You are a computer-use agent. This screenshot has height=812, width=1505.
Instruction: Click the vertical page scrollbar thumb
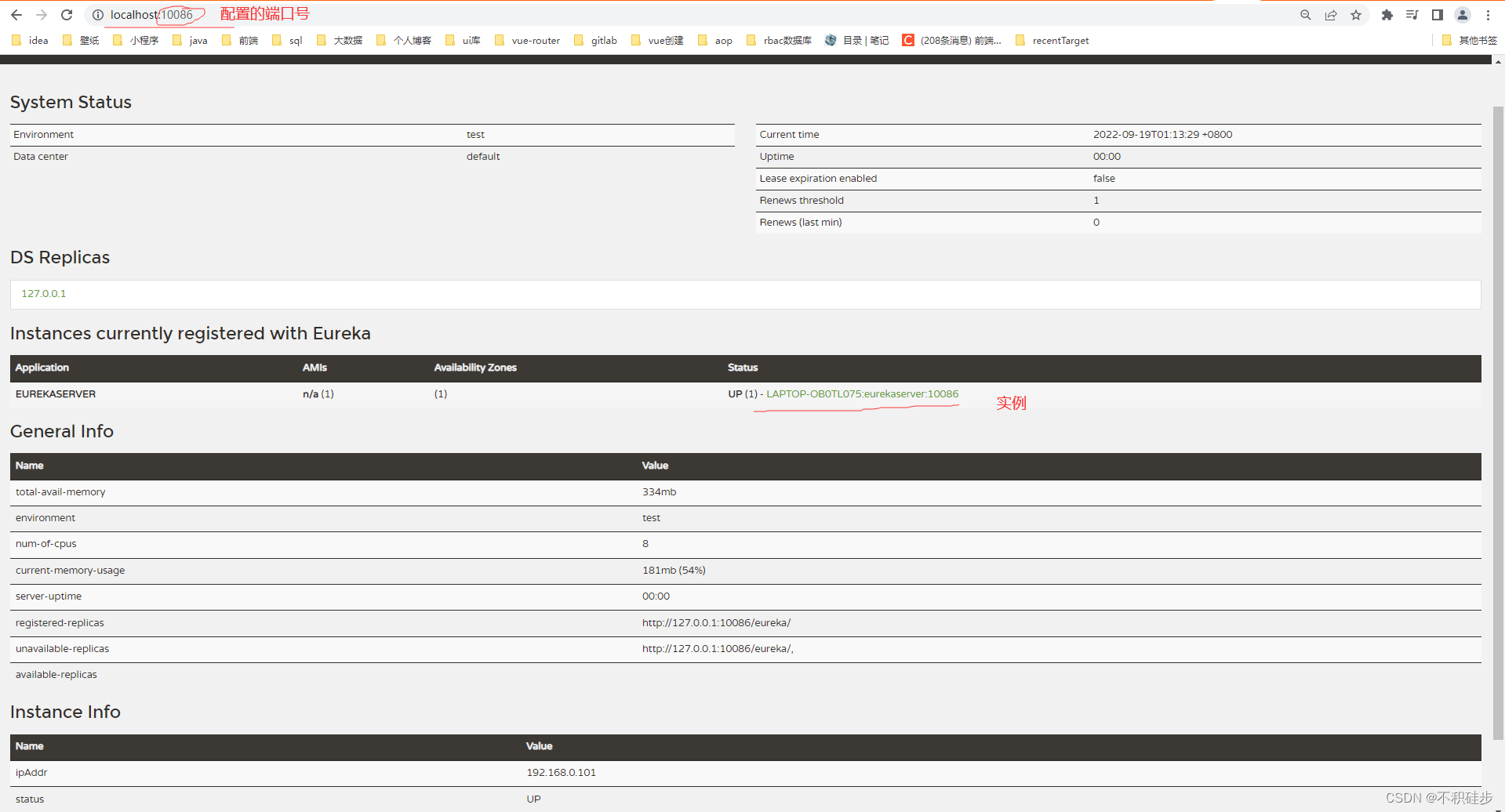(x=1498, y=423)
